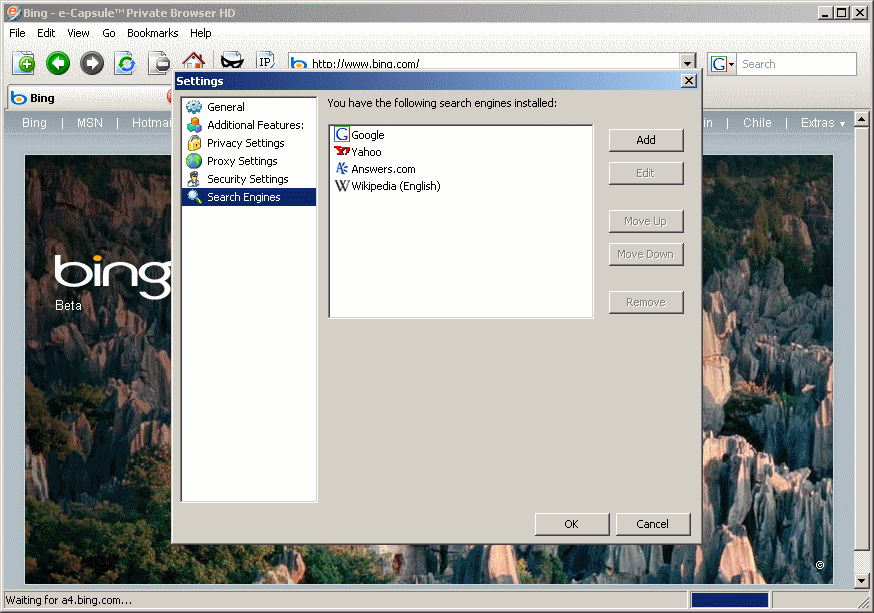The width and height of the screenshot is (874, 613).
Task: Select Google in the installed engines list
Action: click(367, 135)
